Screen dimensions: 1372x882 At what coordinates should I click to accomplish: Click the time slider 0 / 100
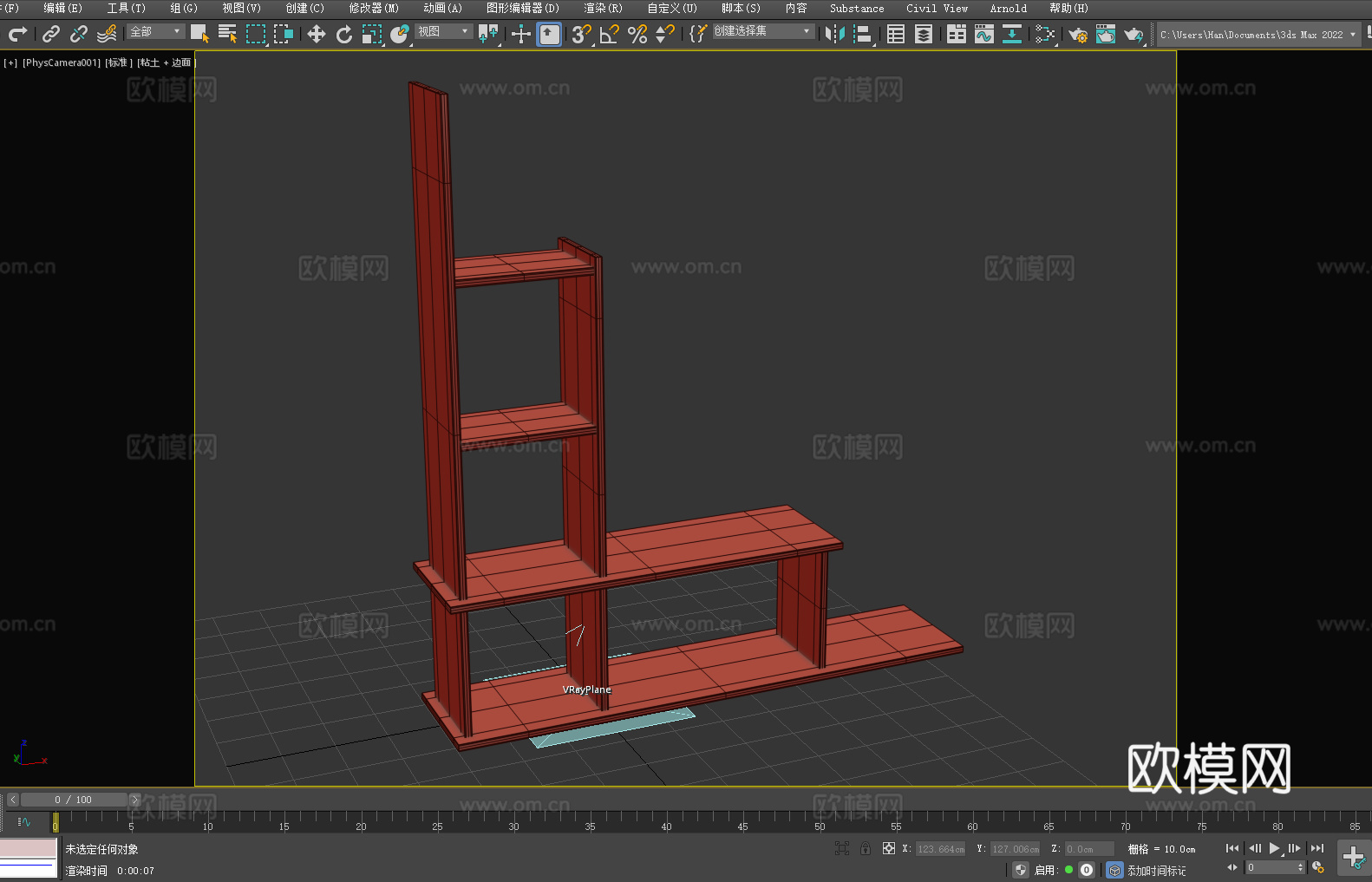[74, 800]
